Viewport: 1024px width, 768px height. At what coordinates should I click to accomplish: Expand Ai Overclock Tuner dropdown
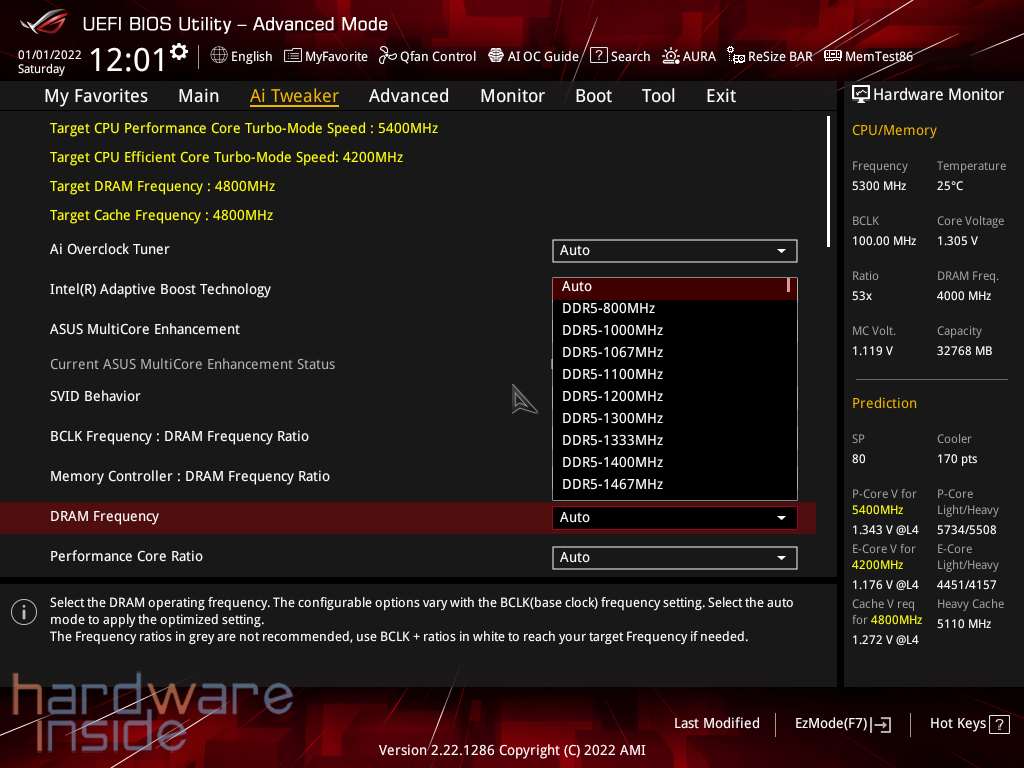(675, 251)
